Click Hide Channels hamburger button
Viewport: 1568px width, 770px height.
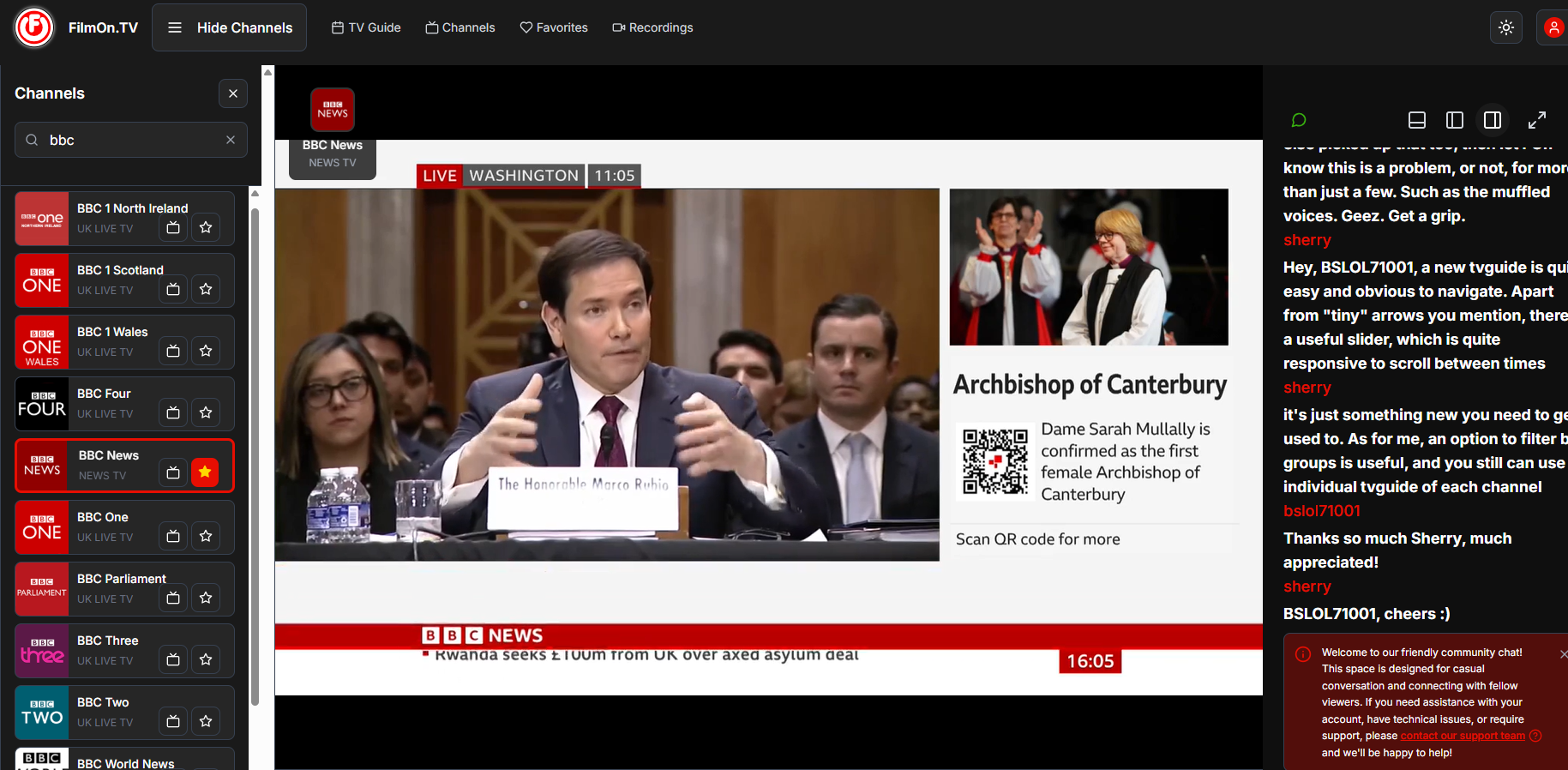229,27
